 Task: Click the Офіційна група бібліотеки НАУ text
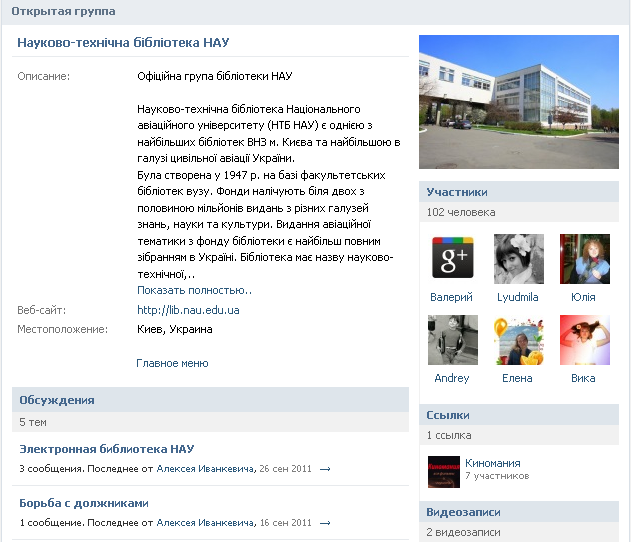click(215, 76)
